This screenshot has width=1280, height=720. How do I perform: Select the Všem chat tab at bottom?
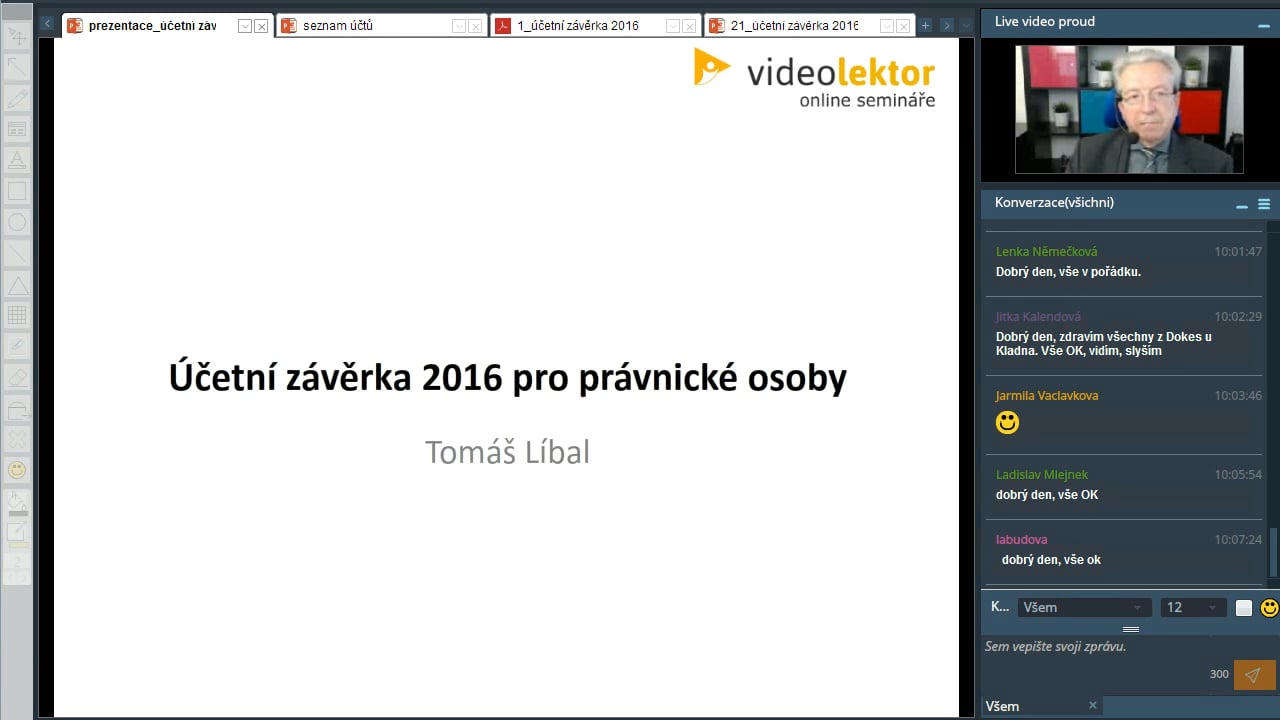[x=1002, y=706]
